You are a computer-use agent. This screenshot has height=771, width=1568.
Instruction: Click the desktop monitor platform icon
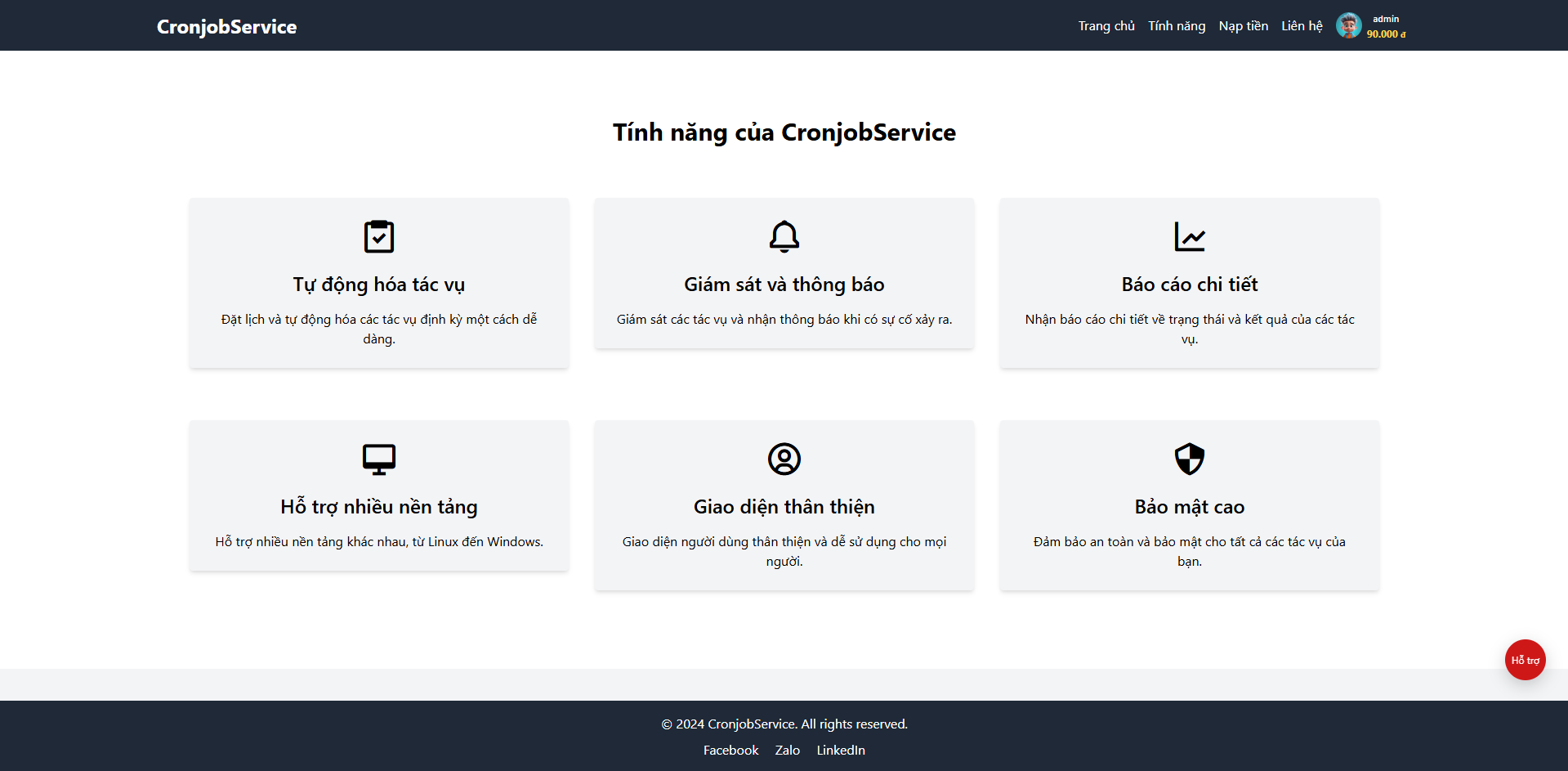[378, 459]
